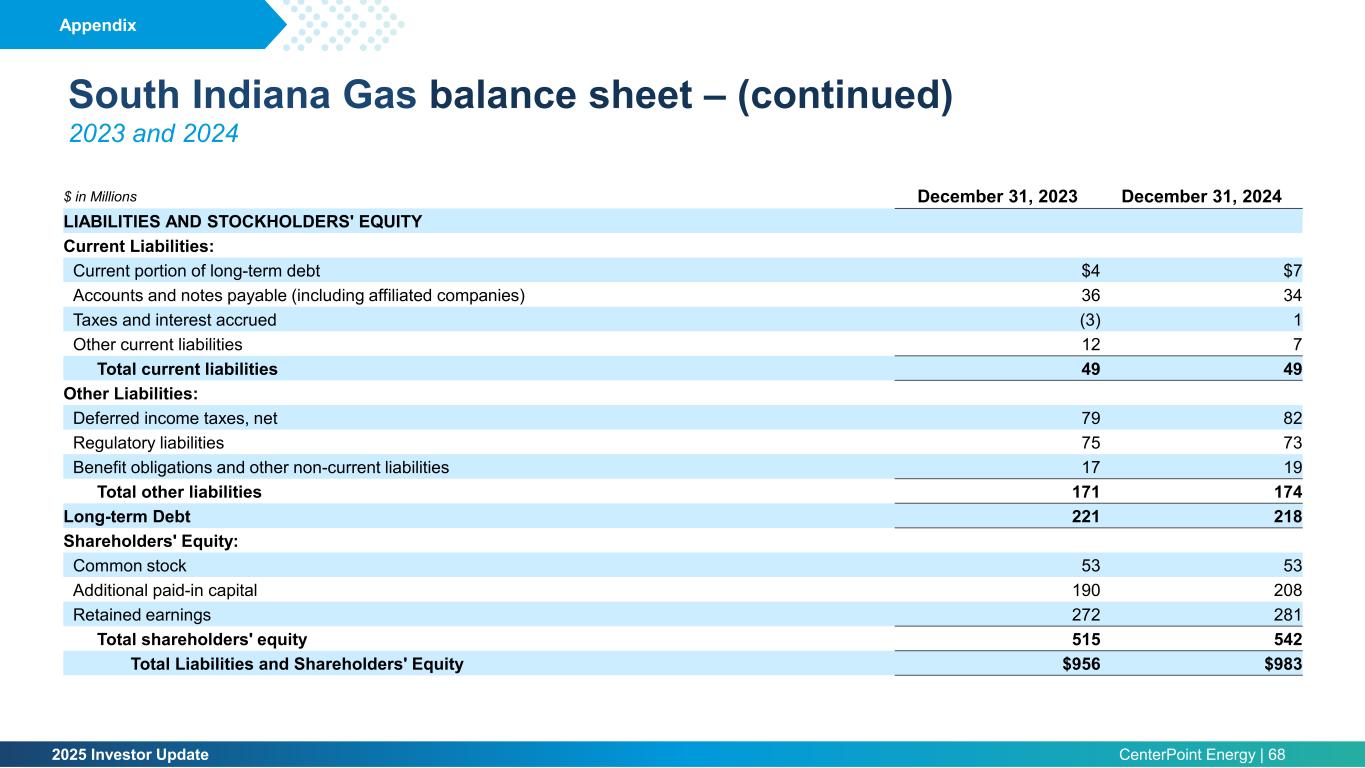
Task: Click the Appendix section tab
Action: coord(97,26)
